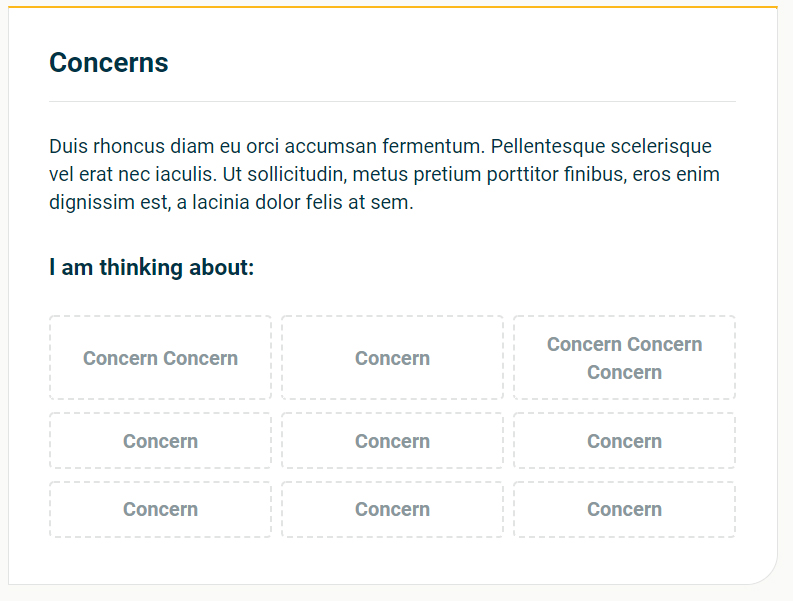Toggle the center "Concern" tile of the grid
This screenshot has width=793, height=601.
392,441
